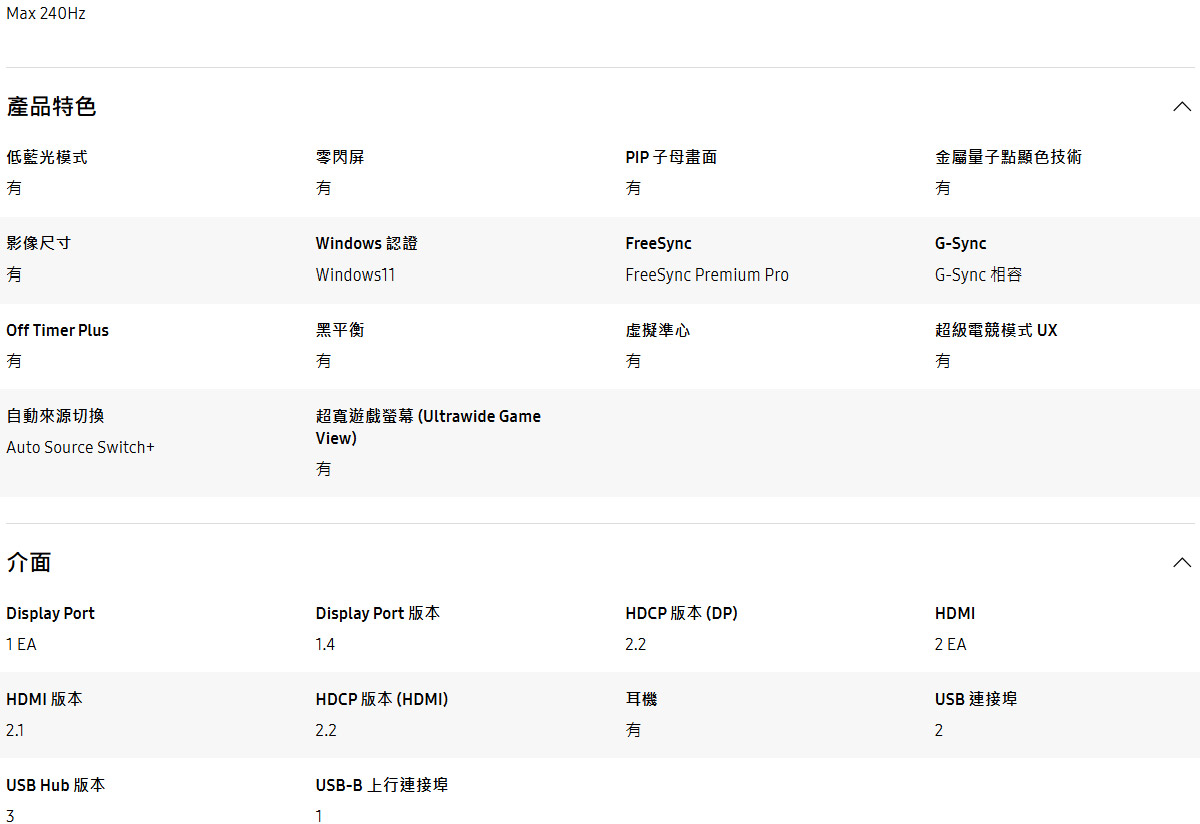This screenshot has height=824, width=1200.
Task: Click the G-Sync 相容 value
Action: 978,274
